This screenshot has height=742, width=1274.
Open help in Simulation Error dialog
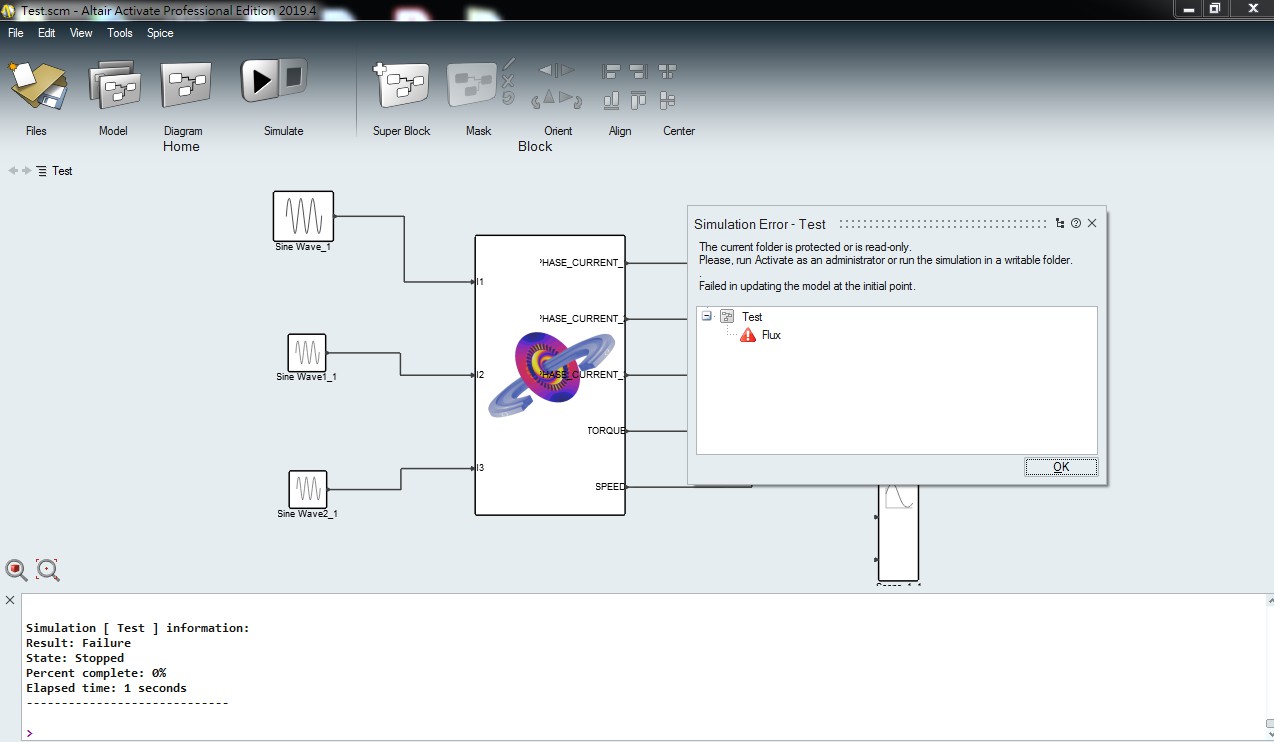tap(1076, 224)
